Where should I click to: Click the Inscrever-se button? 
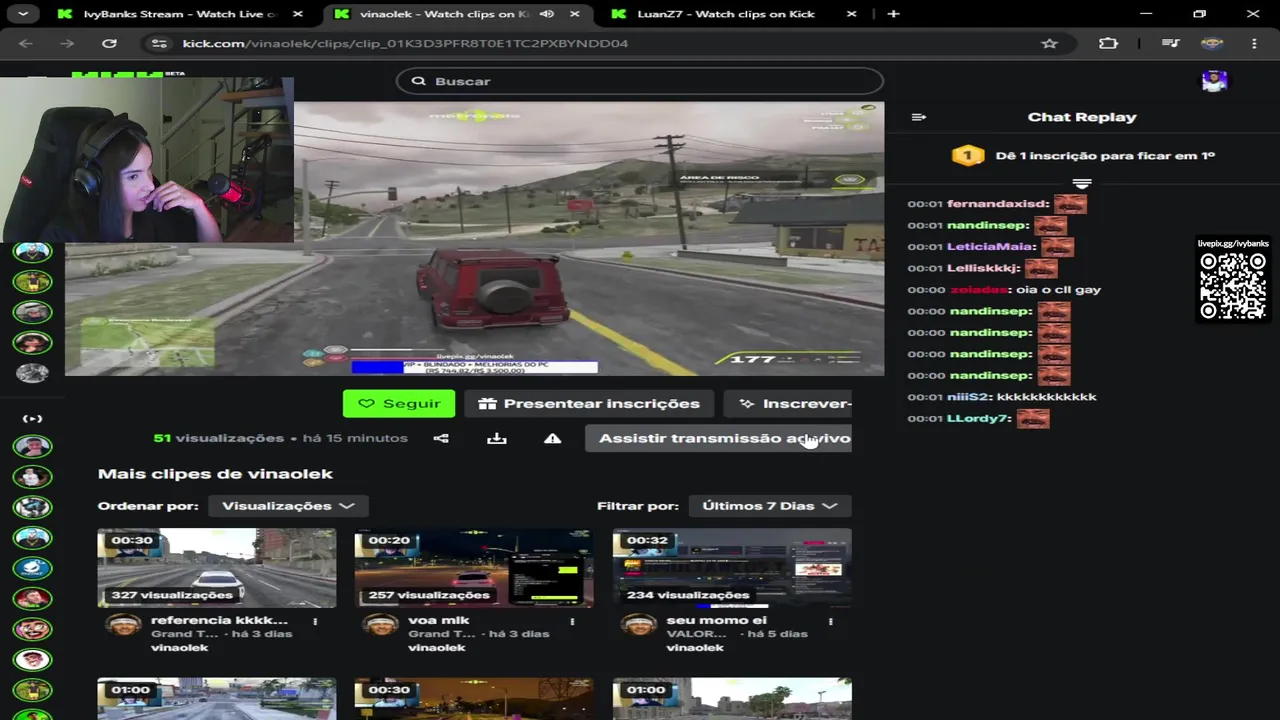788,404
